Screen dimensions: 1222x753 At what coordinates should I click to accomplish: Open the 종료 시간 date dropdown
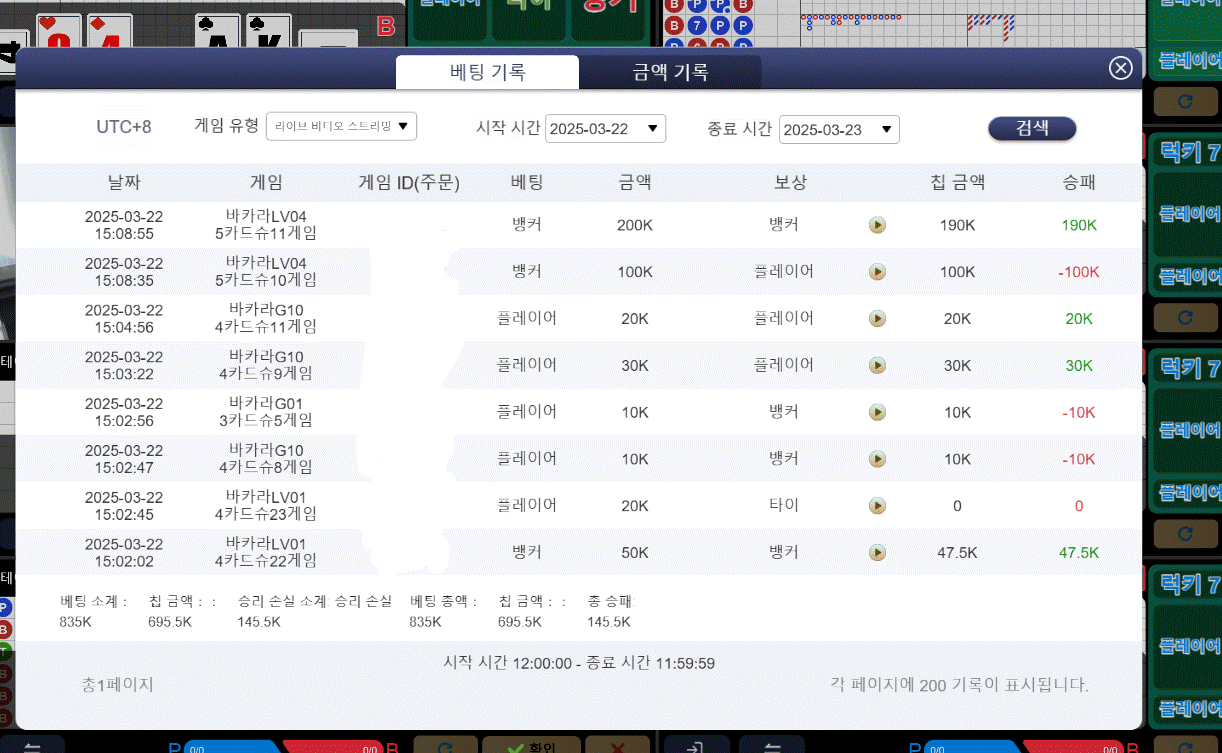[x=839, y=130]
